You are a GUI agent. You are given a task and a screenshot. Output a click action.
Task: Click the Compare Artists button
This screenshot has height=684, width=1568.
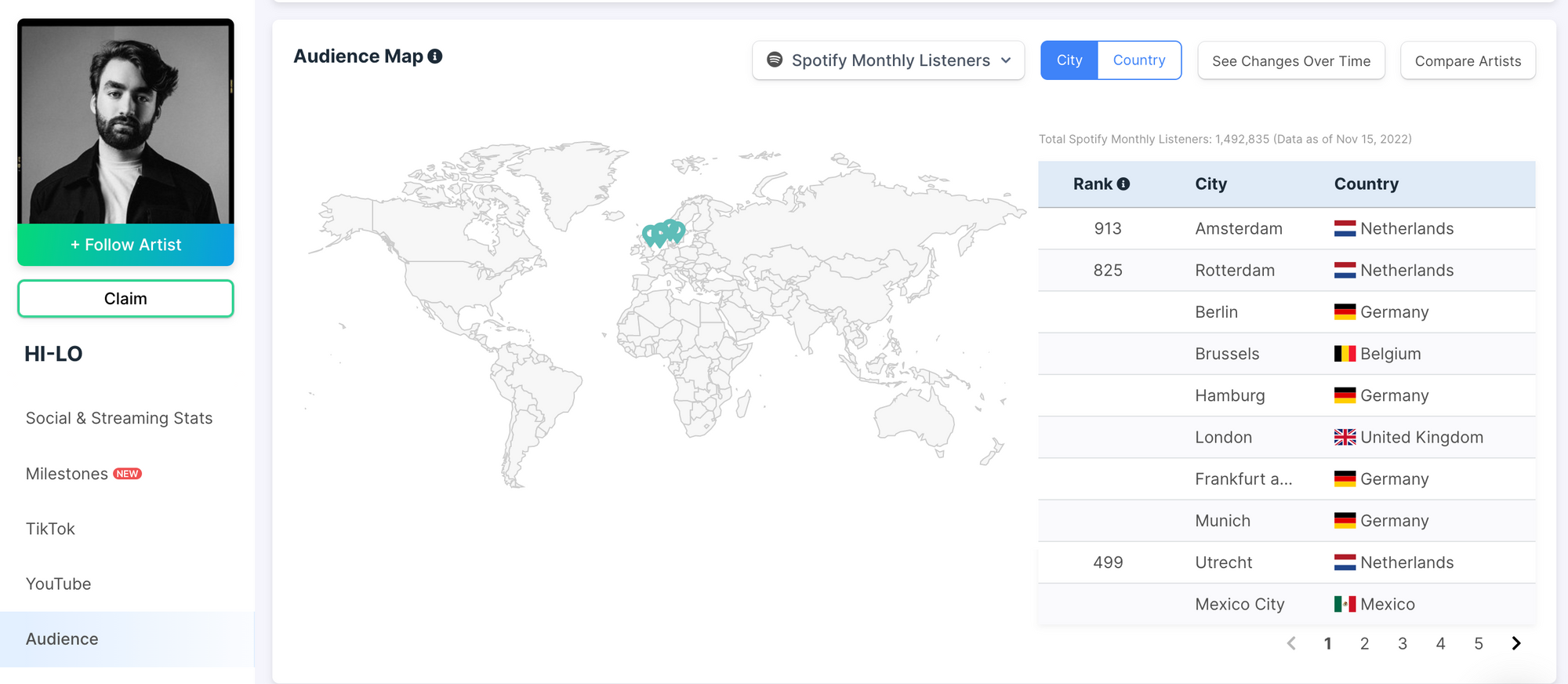click(x=1468, y=61)
